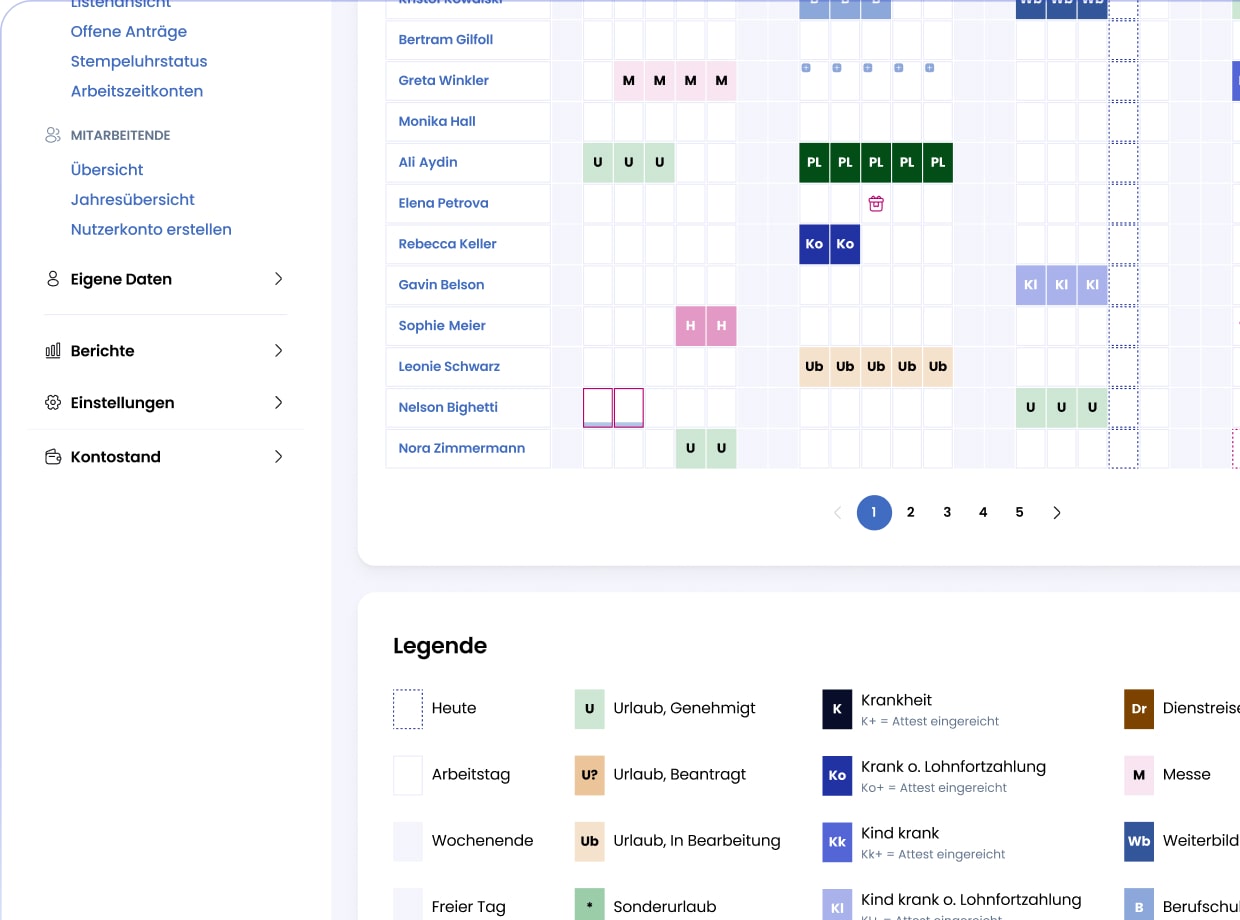Click the Kontostand wallet icon

tap(53, 457)
